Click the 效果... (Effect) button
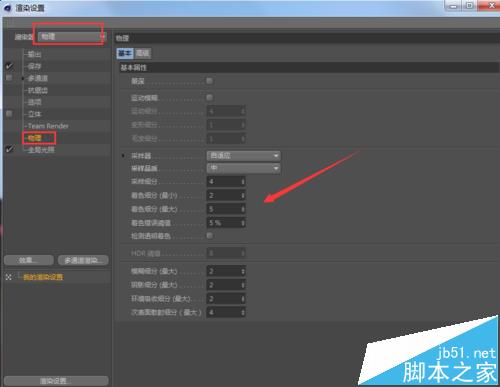The height and width of the screenshot is (387, 500). tap(29, 260)
